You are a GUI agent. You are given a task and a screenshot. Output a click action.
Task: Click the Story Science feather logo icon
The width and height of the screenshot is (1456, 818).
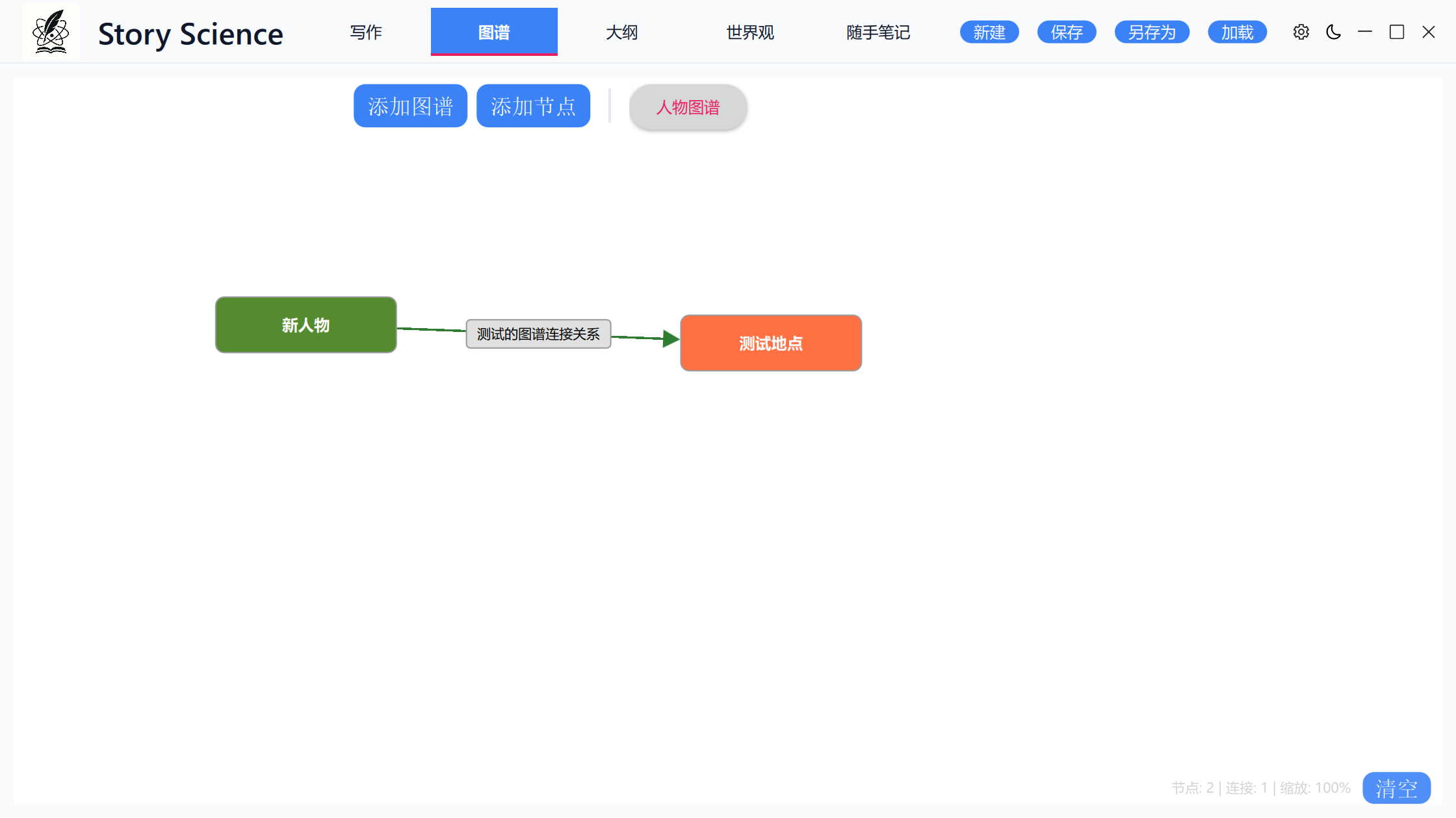point(51,32)
